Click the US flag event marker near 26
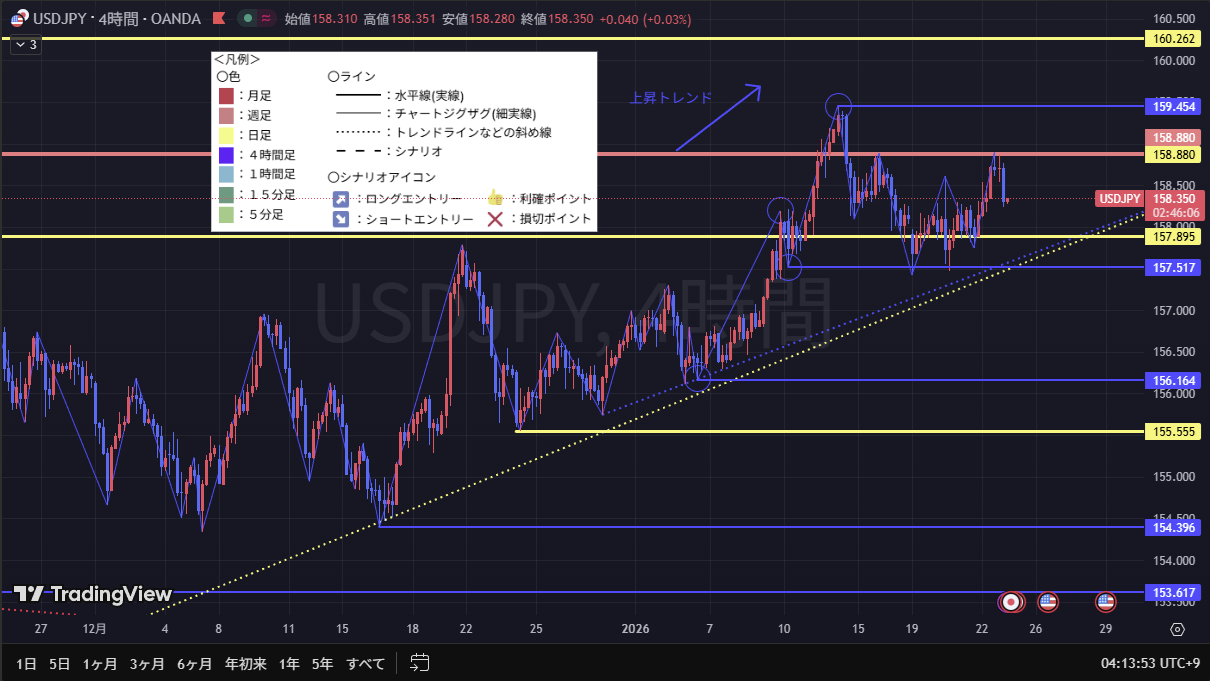Screen dimensions: 1210x681 tap(1047, 602)
